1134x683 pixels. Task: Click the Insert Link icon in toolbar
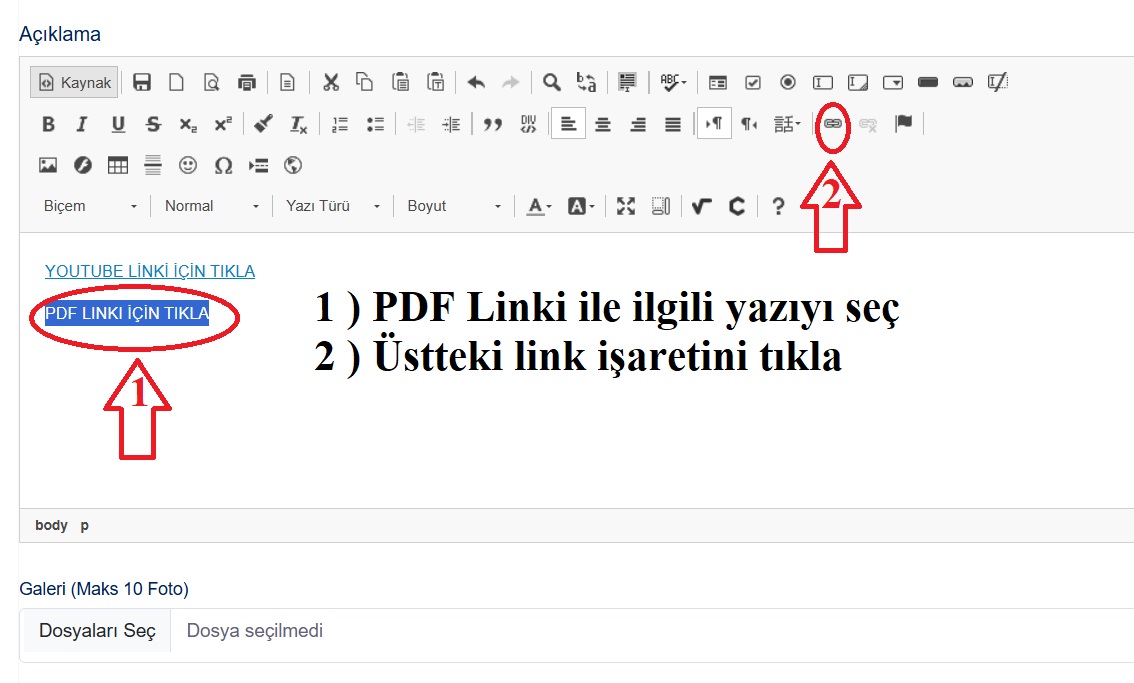[x=832, y=124]
